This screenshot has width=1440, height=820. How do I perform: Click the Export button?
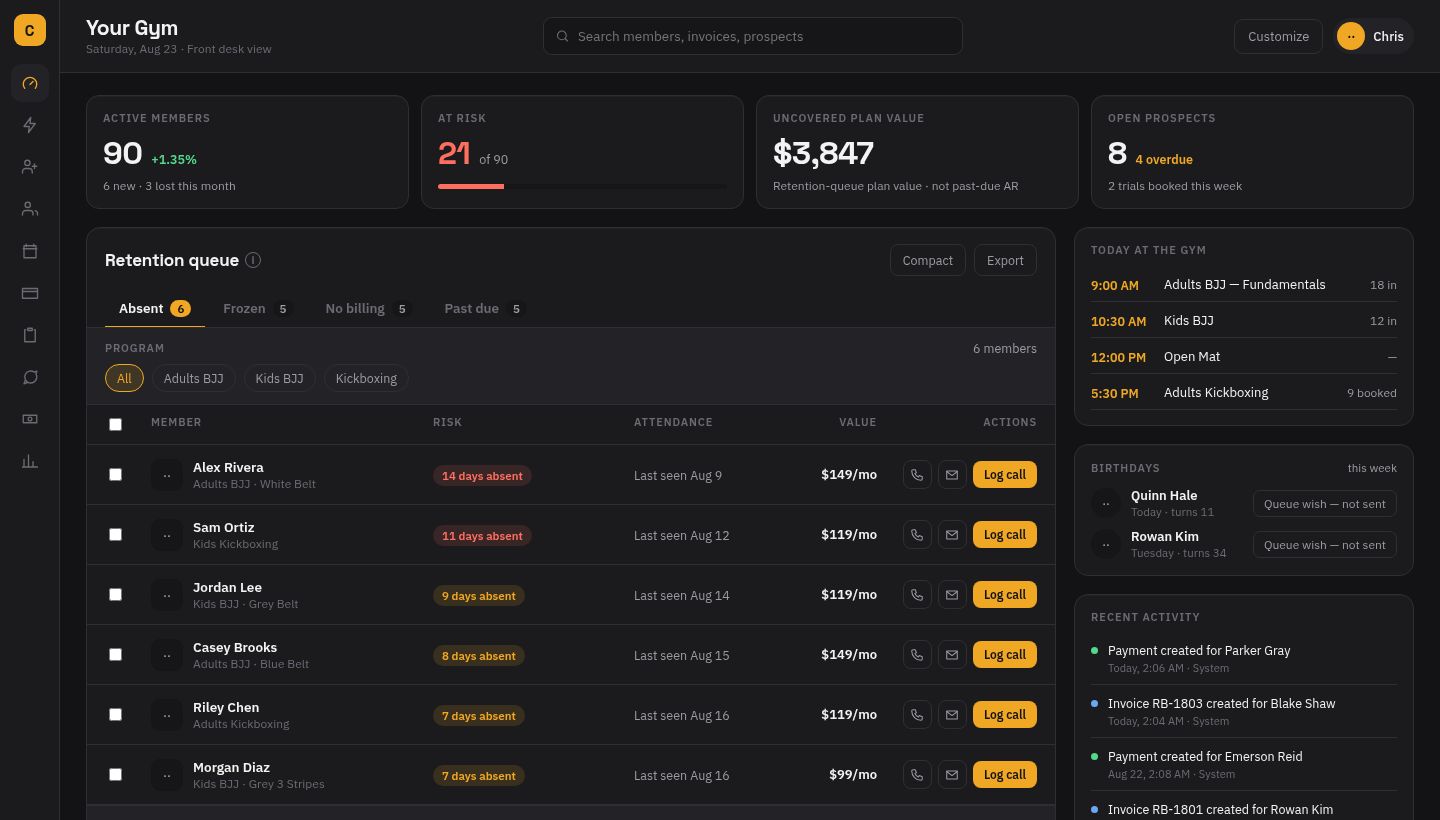1005,260
